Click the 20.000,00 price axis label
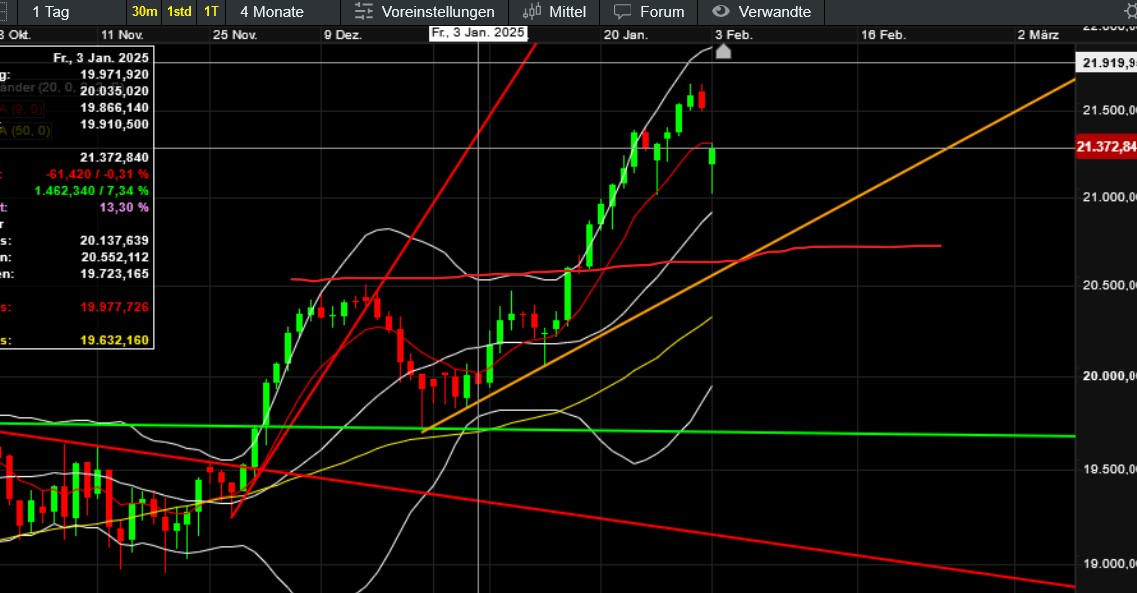 tap(1109, 376)
